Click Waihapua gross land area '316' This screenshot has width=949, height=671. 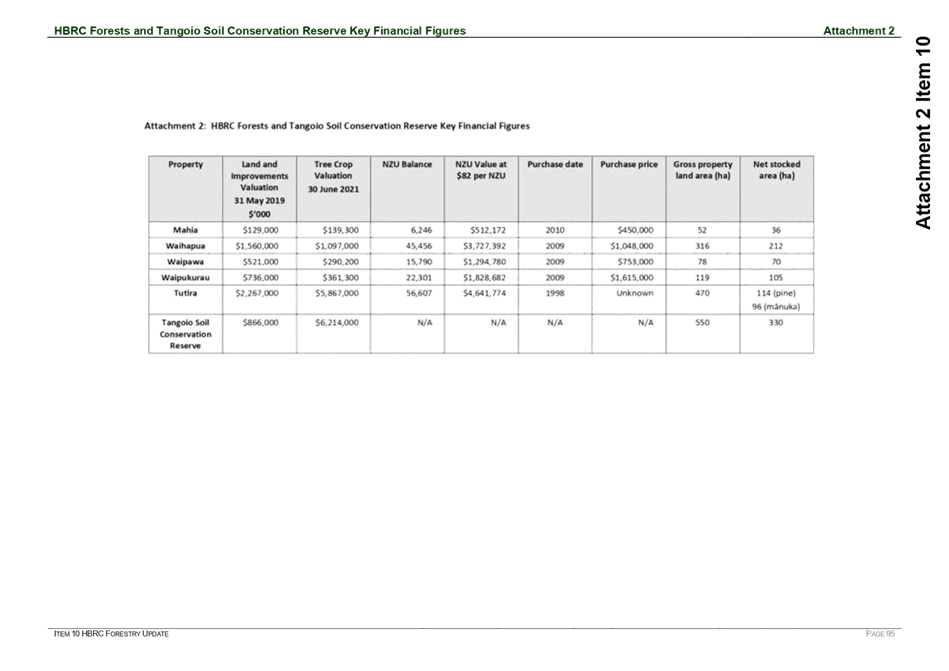coord(702,246)
